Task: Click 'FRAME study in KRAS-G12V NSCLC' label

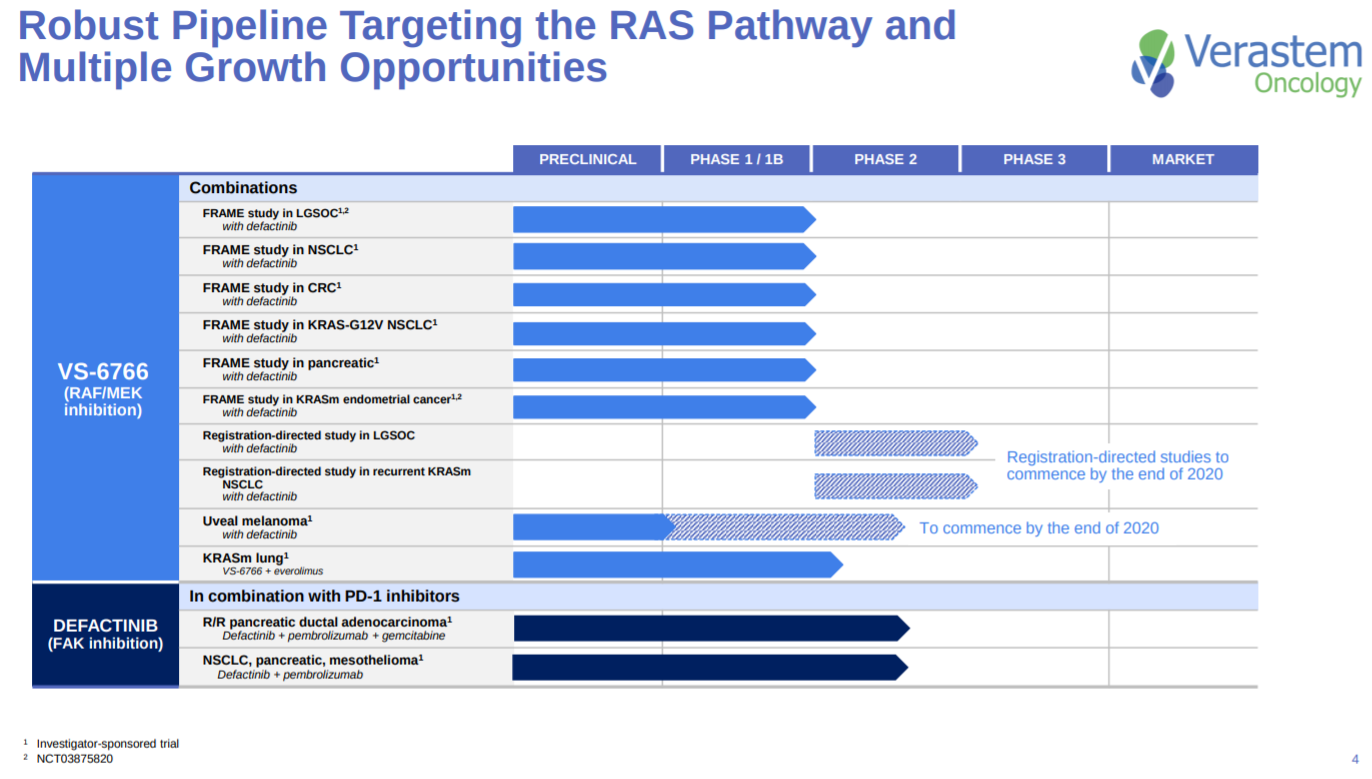Action: [320, 324]
